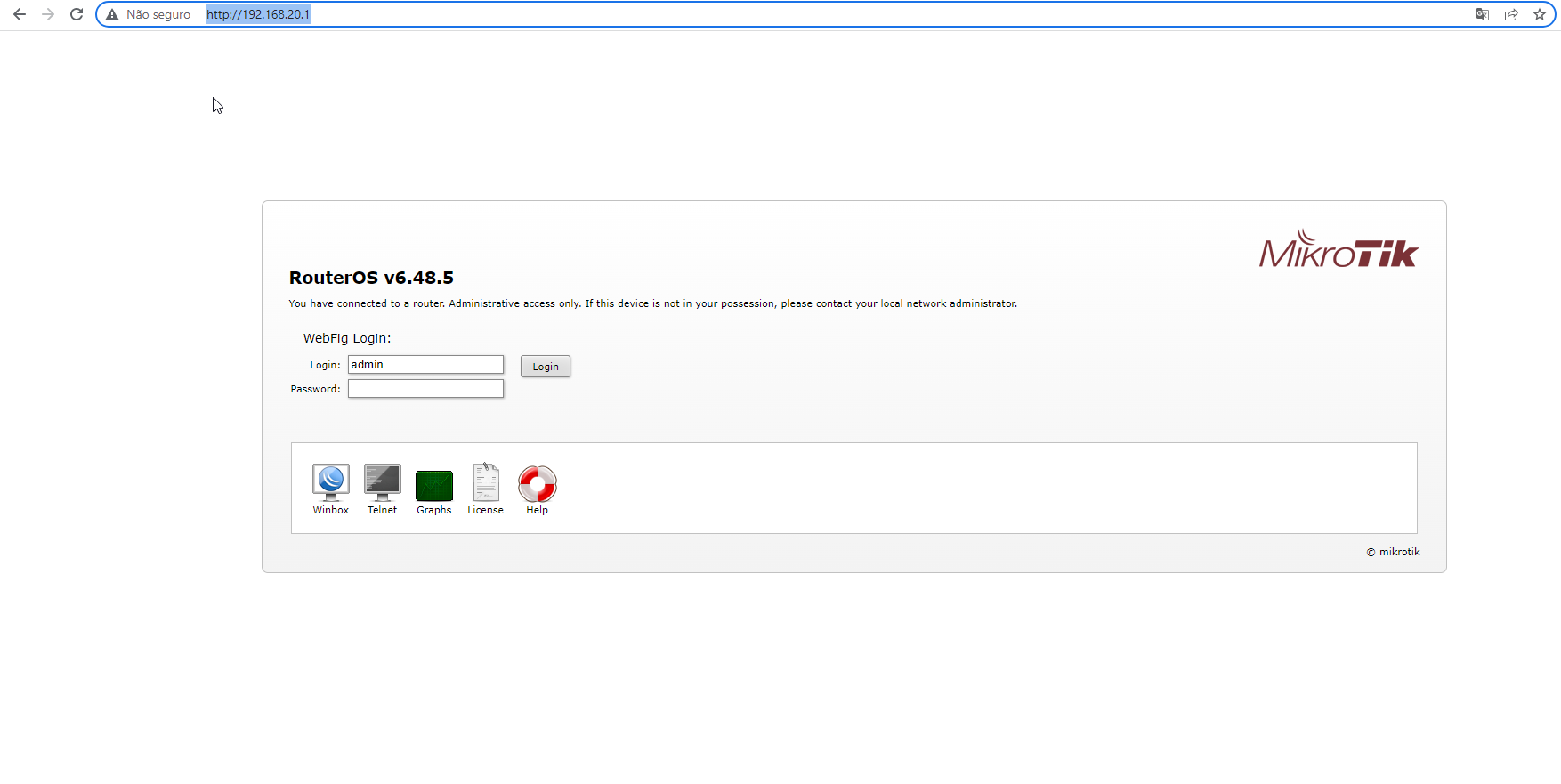Click the License label link

(x=486, y=510)
